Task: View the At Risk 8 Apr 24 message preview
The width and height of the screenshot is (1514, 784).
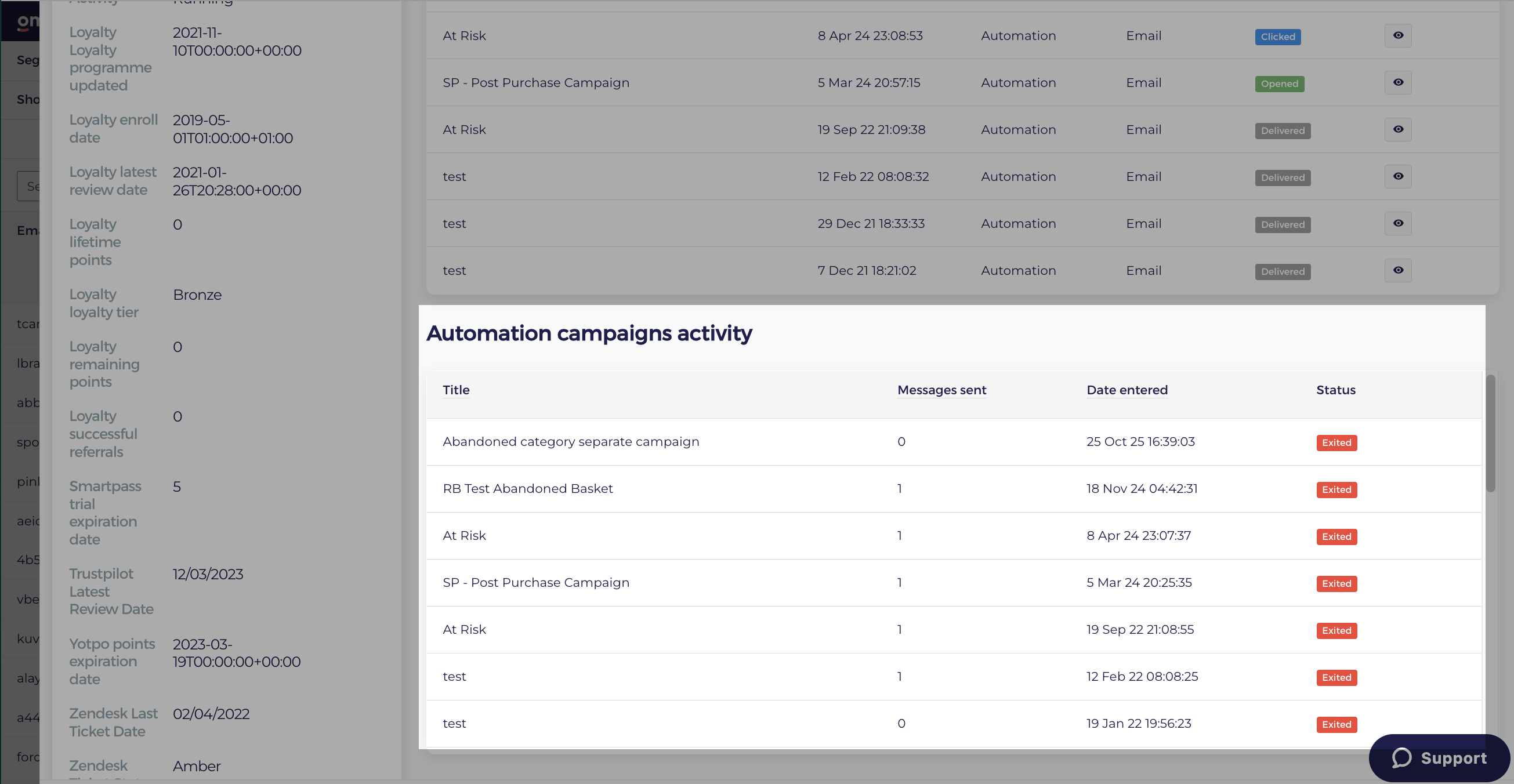Action: [1397, 35]
